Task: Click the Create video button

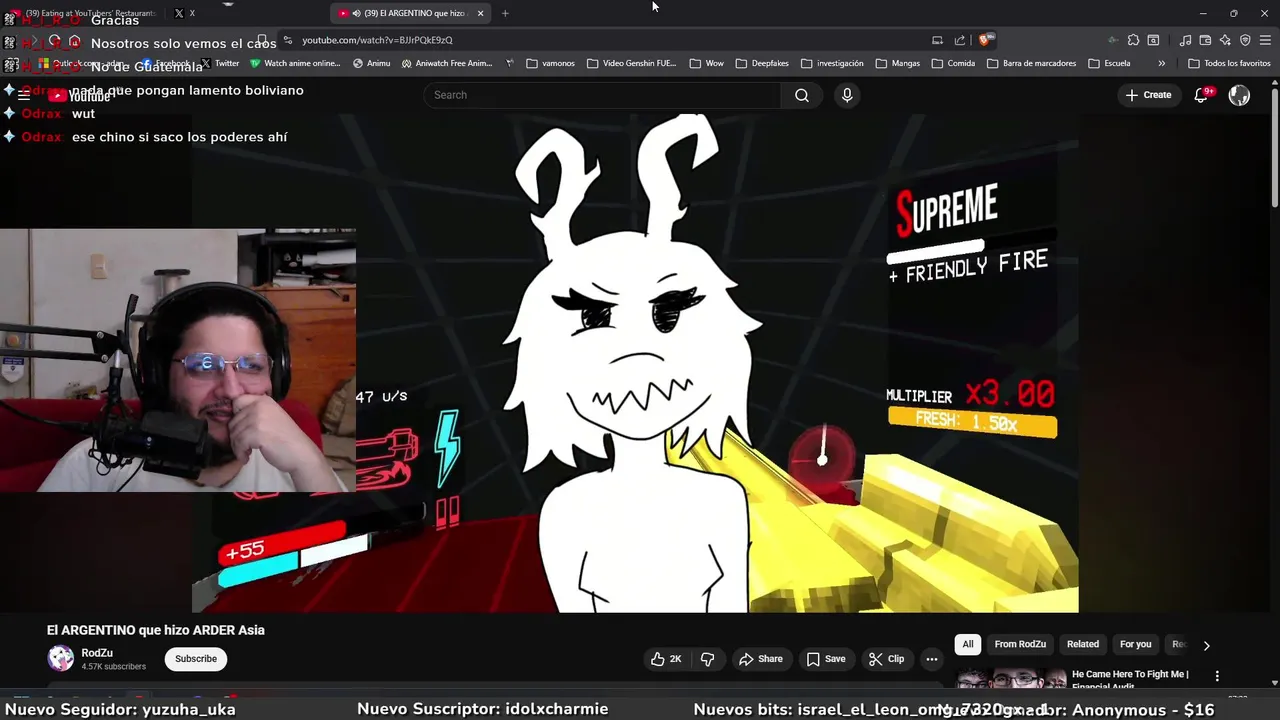Action: click(x=1148, y=95)
